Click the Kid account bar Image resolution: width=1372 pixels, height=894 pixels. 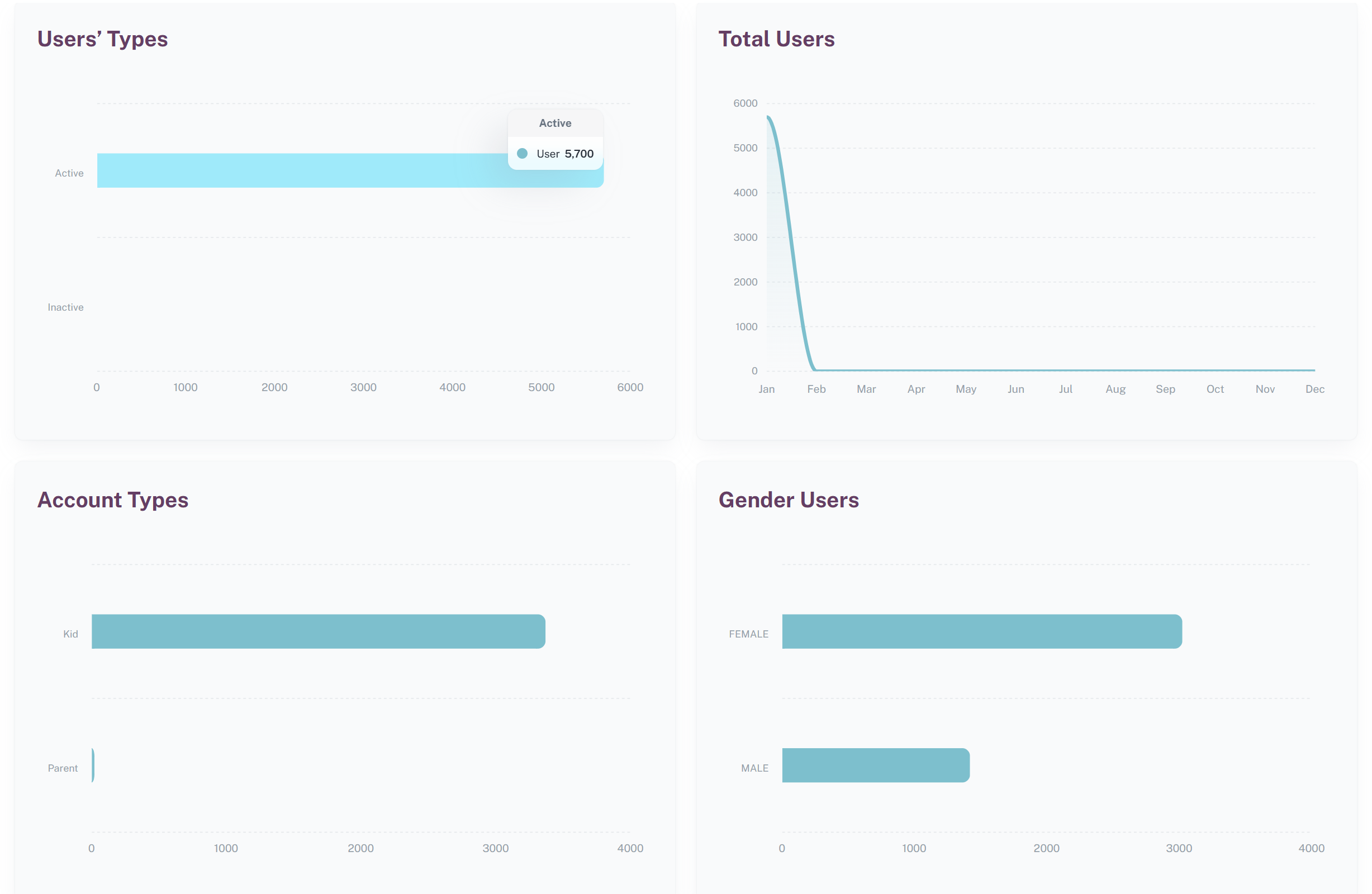click(x=318, y=631)
